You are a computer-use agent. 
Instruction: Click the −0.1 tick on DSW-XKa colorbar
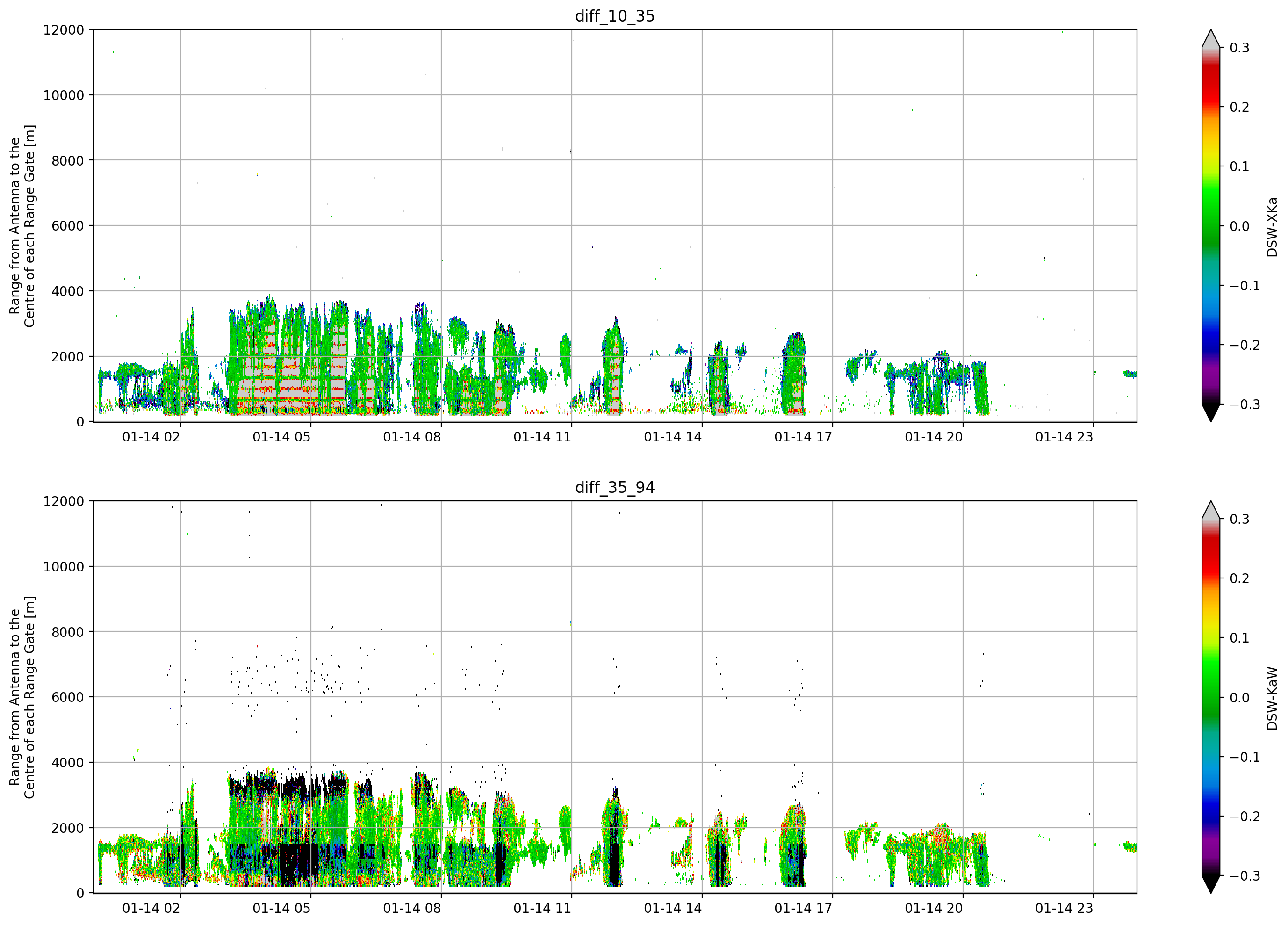pos(1245,286)
